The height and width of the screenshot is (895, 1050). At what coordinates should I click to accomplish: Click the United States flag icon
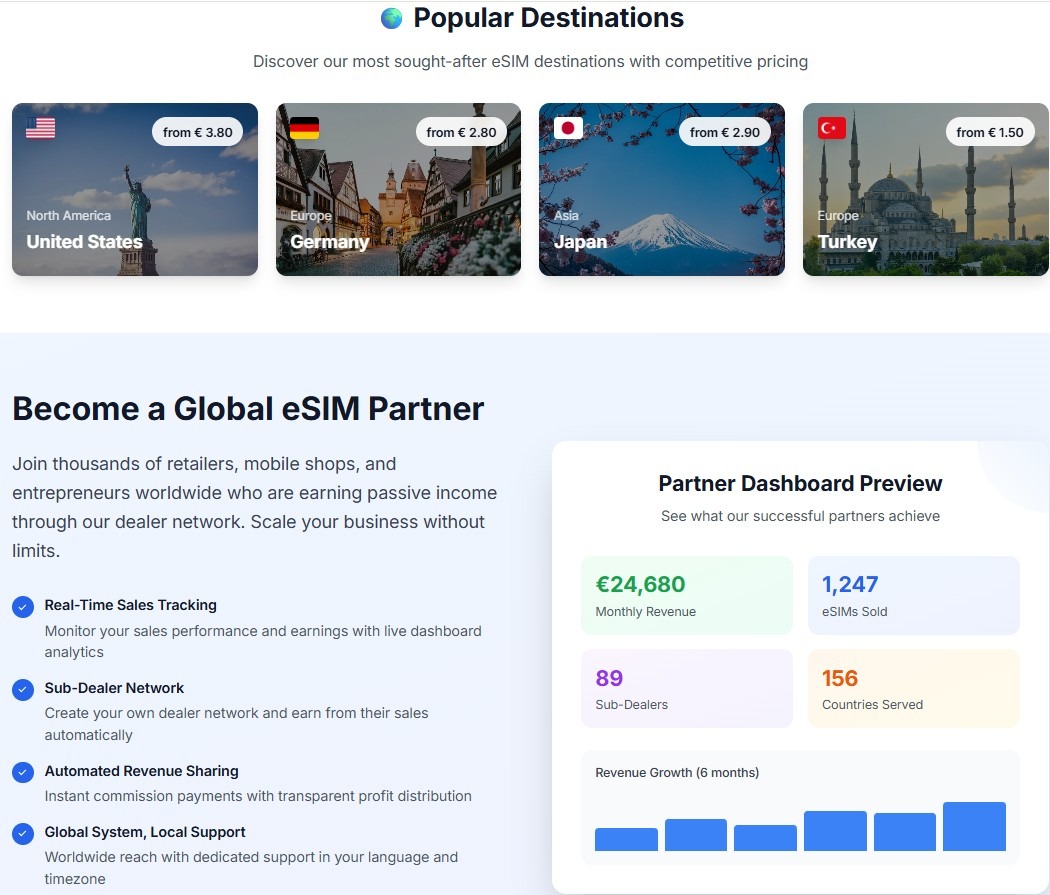point(41,128)
